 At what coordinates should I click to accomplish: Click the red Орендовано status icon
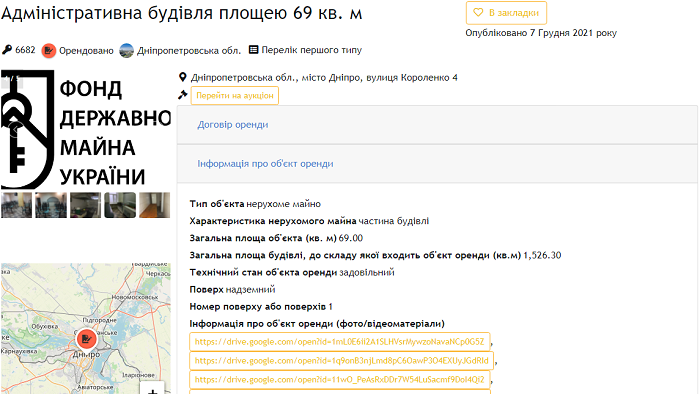[x=49, y=50]
